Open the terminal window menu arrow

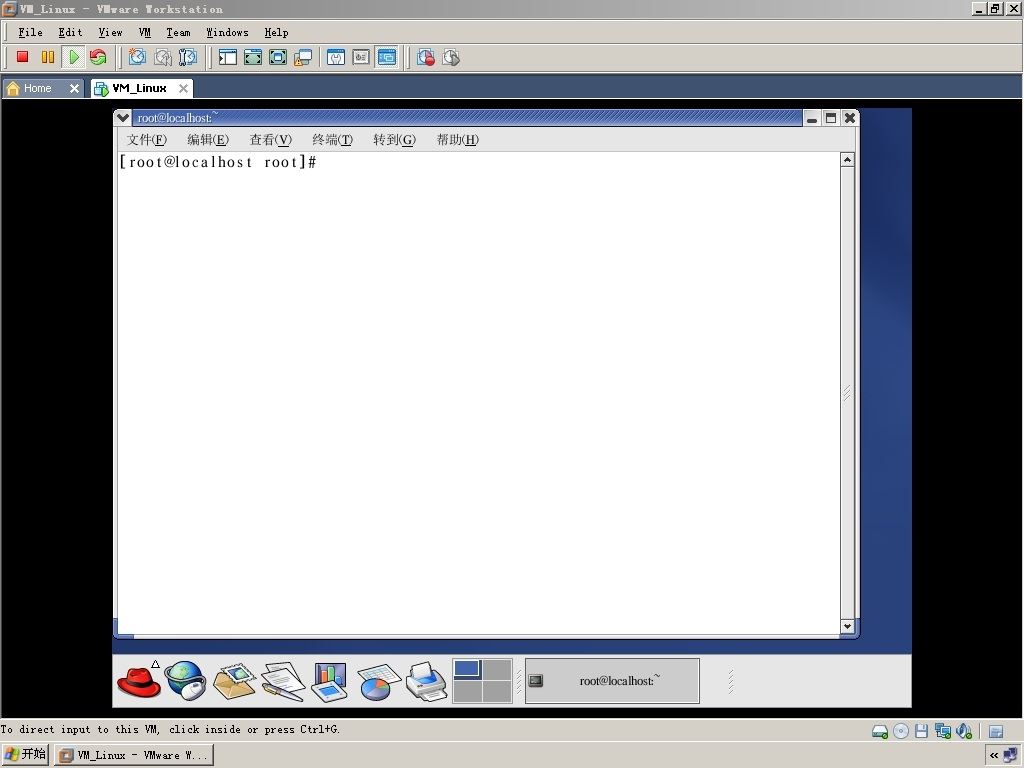coord(123,118)
